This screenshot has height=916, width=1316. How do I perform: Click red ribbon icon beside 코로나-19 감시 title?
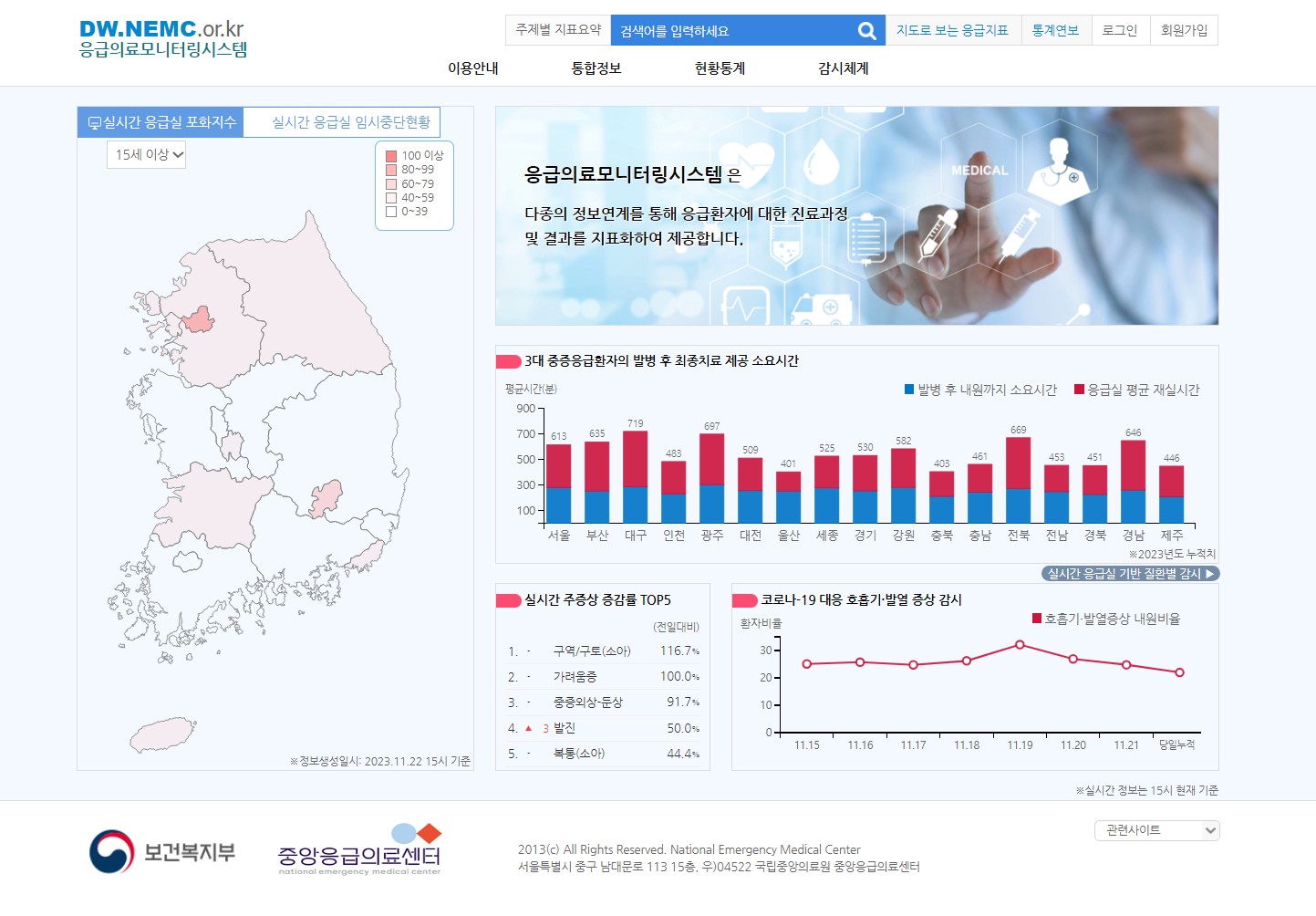(746, 600)
